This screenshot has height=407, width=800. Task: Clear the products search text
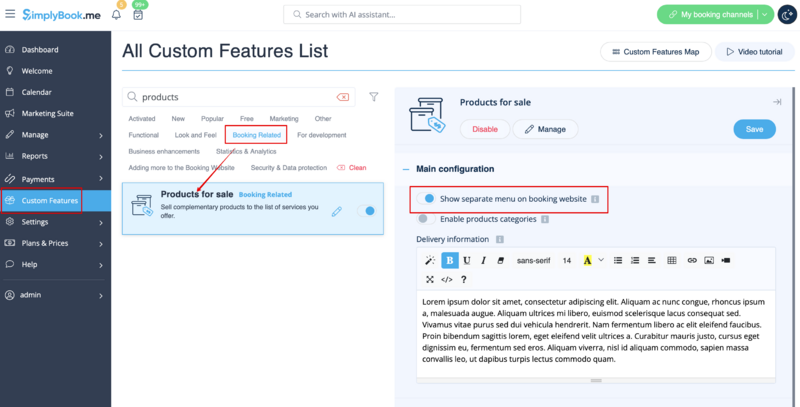tap(343, 97)
